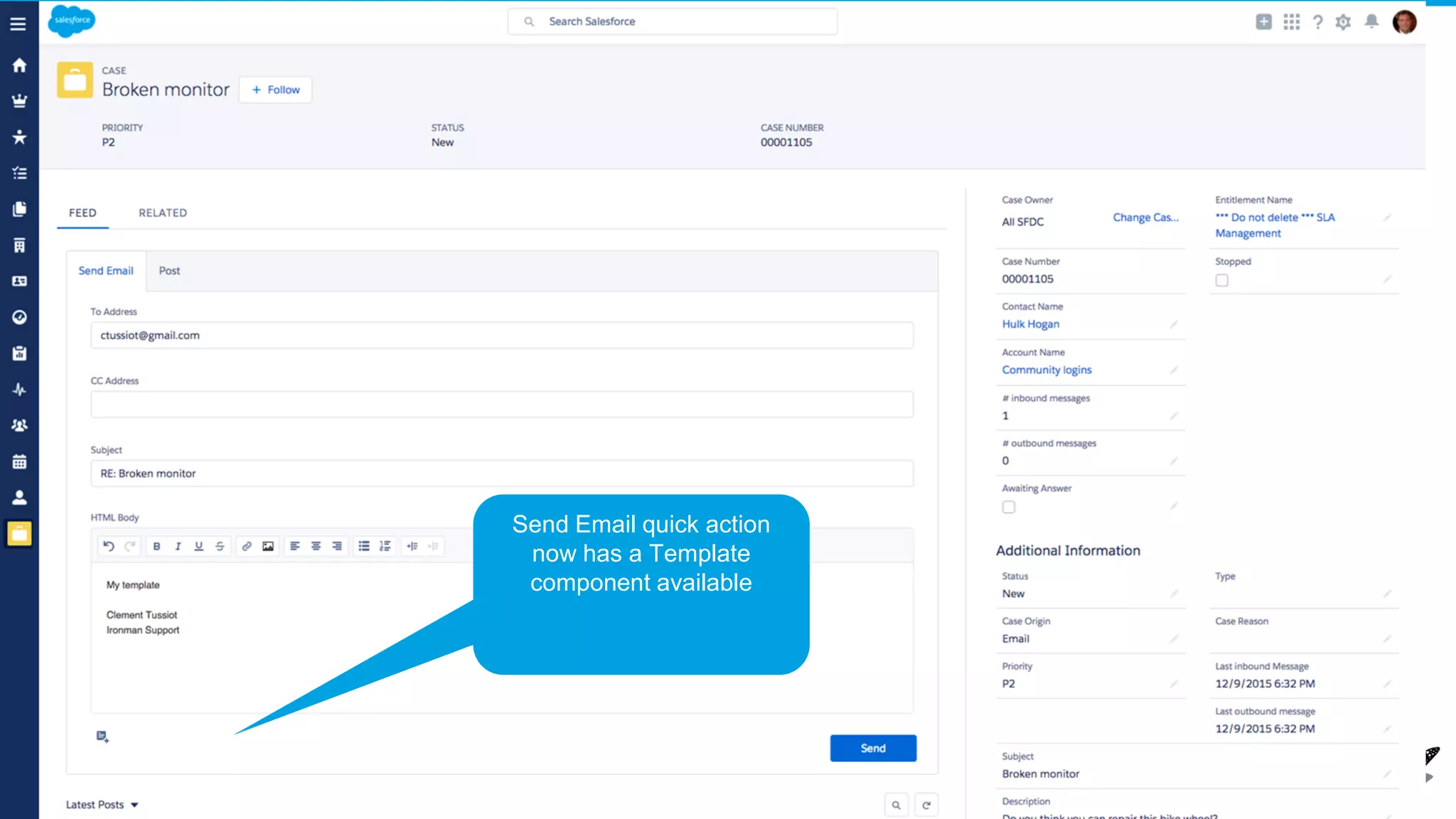The height and width of the screenshot is (819, 1456).
Task: Insert a bulleted list
Action: click(x=364, y=546)
